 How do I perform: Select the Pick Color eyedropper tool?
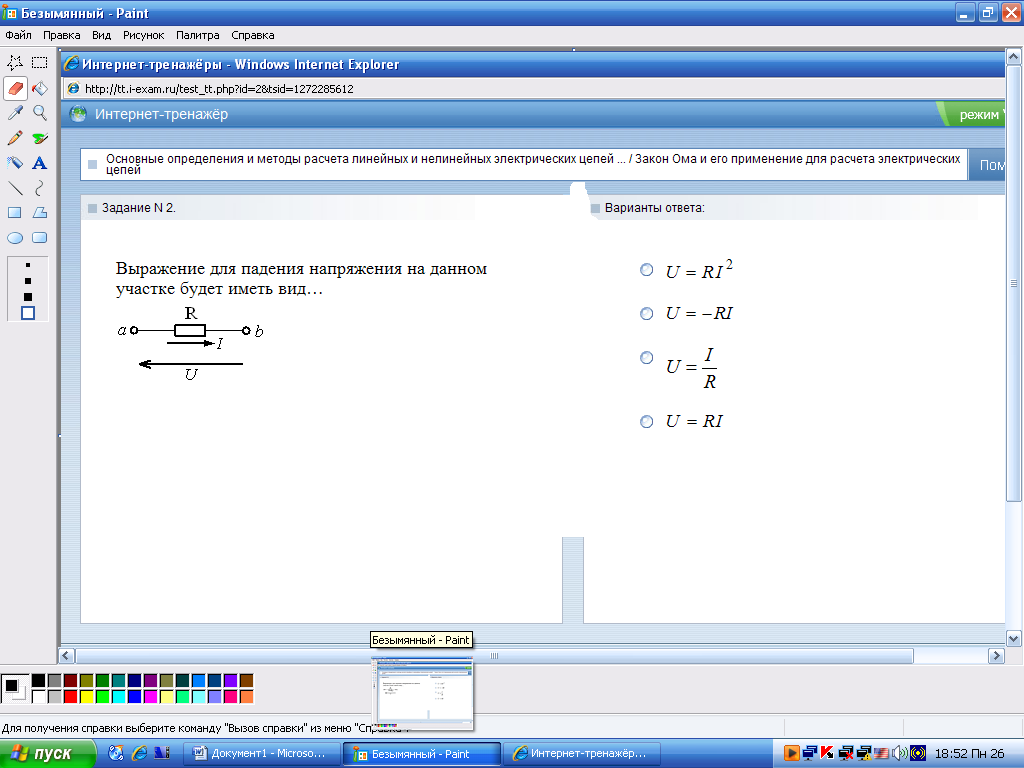[15, 113]
